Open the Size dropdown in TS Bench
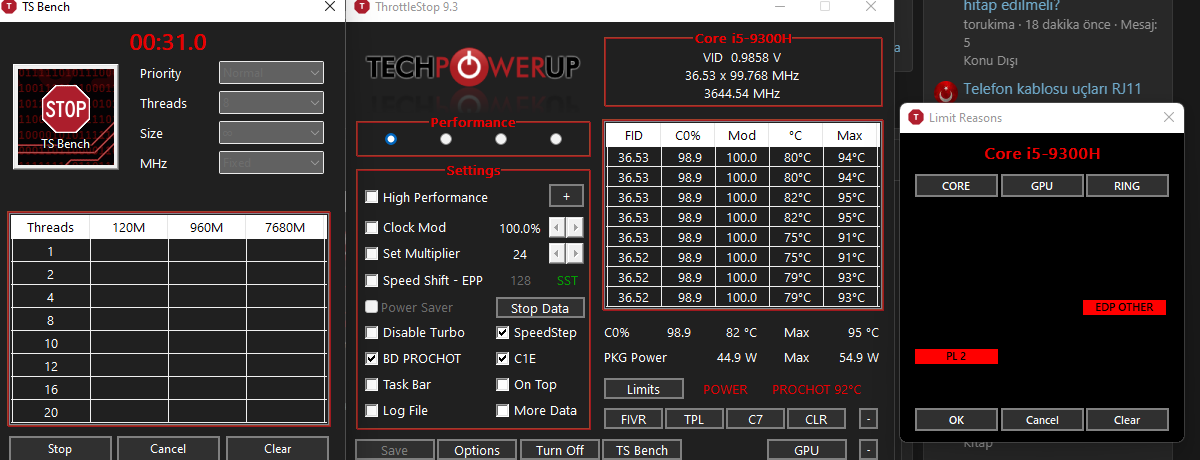 [271, 133]
